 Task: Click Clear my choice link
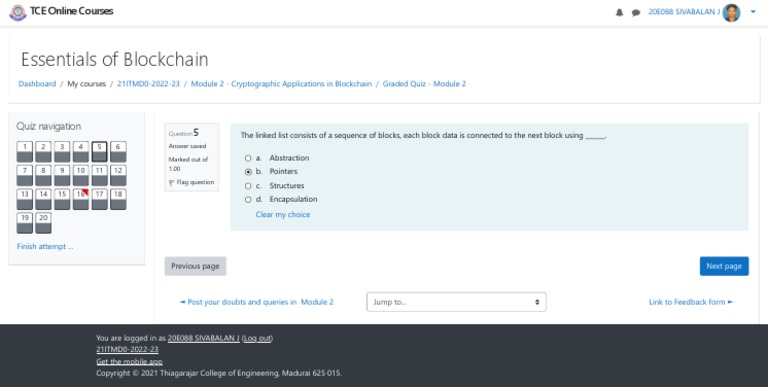pyautogui.click(x=283, y=215)
